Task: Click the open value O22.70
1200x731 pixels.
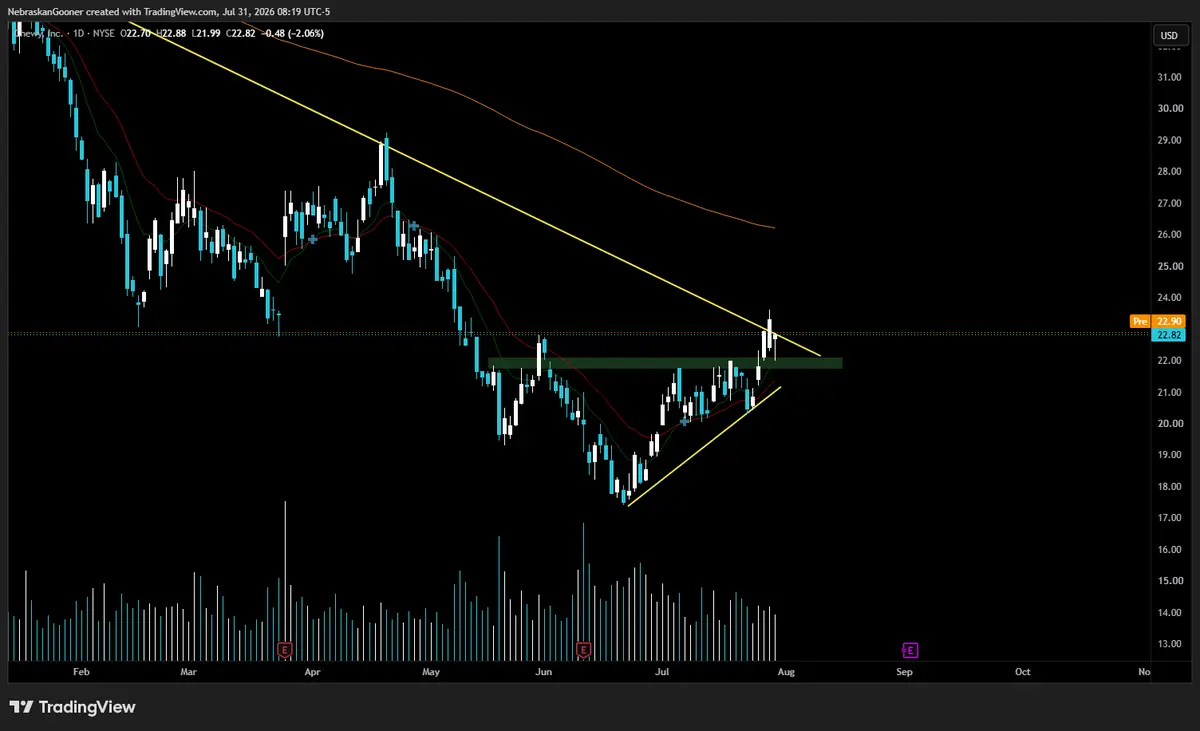Action: [136, 33]
